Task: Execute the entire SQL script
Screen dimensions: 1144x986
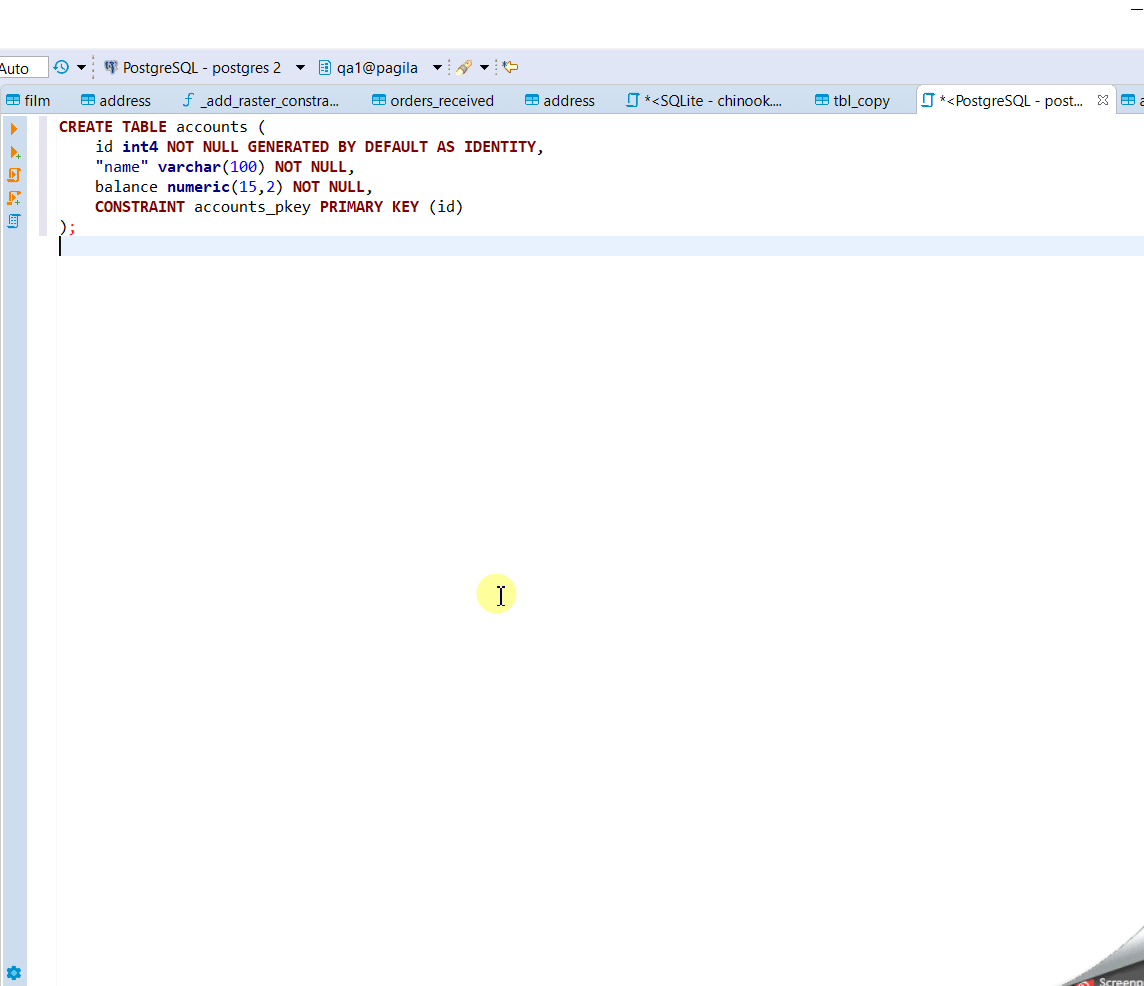Action: pos(13,174)
